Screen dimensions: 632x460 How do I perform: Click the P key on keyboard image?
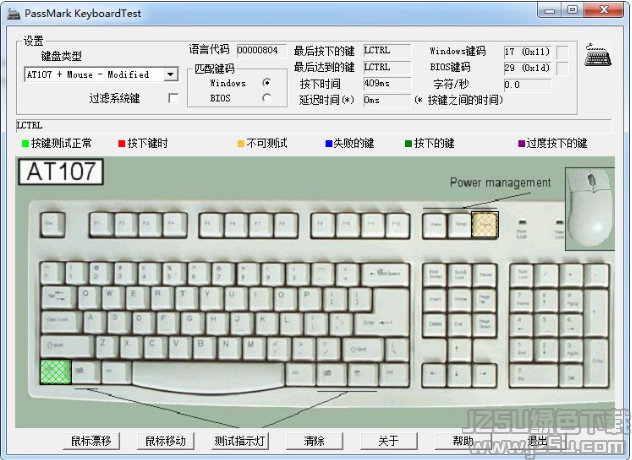click(x=309, y=297)
